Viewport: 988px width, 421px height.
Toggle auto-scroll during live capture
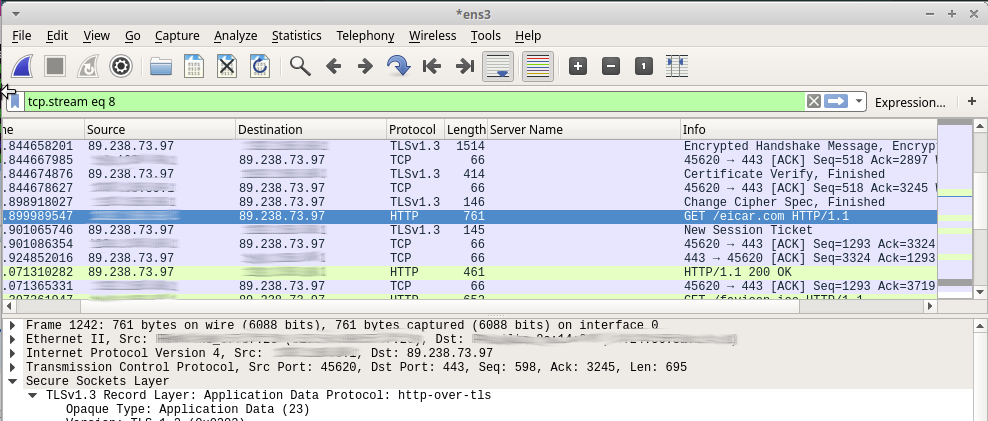498,67
